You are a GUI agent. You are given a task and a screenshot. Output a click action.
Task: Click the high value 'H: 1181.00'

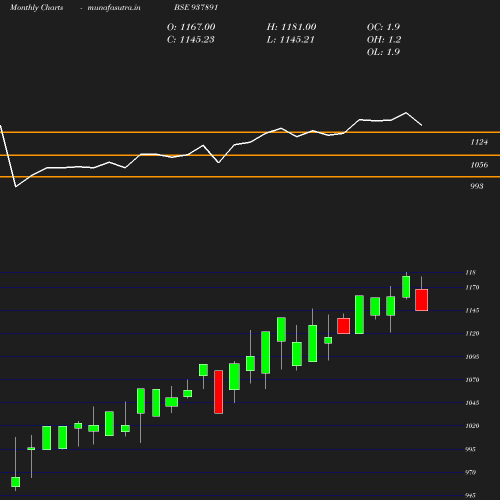pos(291,27)
